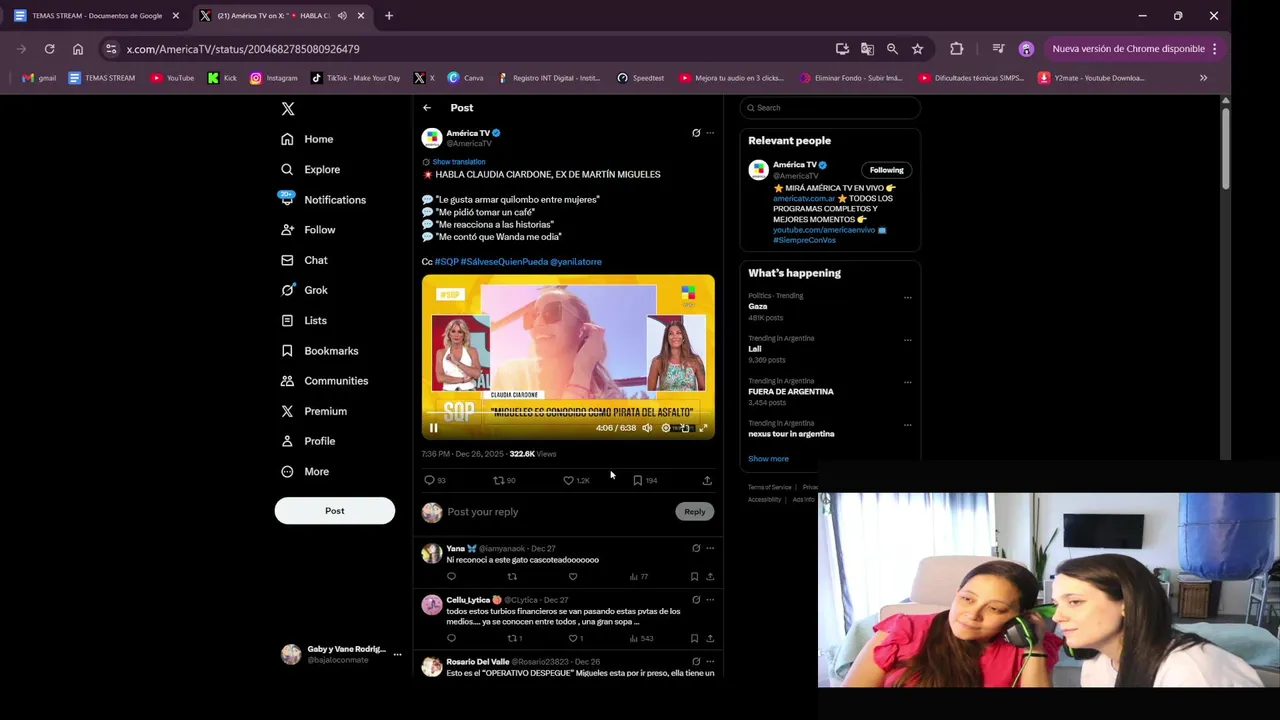
Task: Like the América TV post
Action: coord(576,481)
